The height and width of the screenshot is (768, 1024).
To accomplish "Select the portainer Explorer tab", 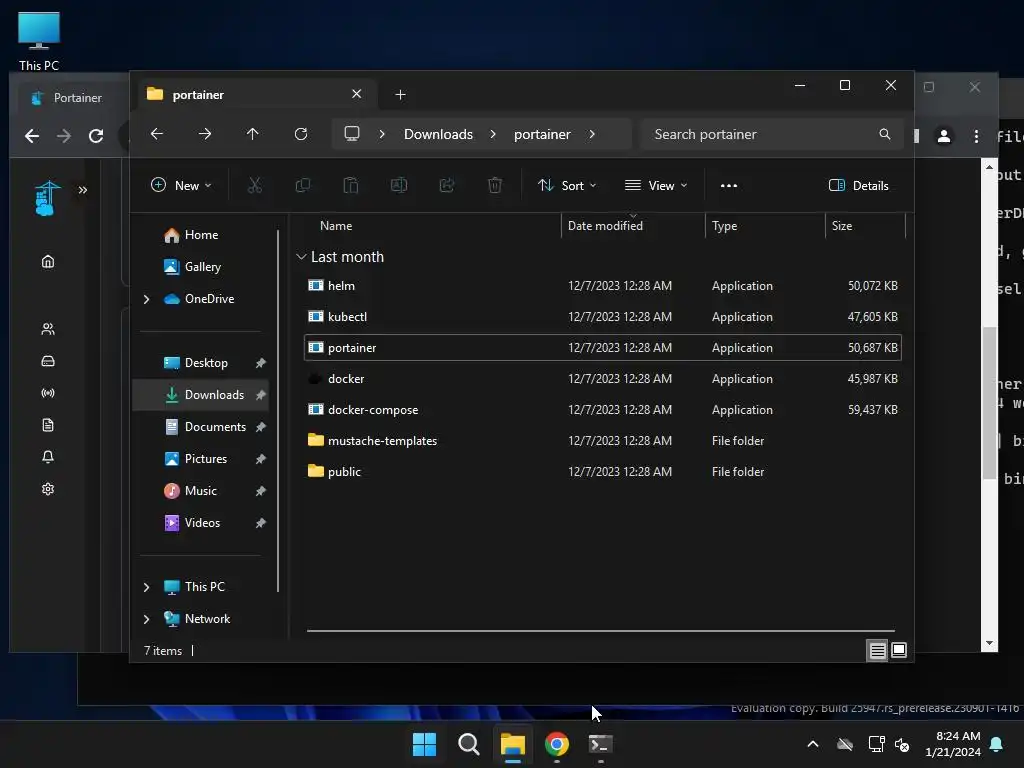I will [255, 95].
